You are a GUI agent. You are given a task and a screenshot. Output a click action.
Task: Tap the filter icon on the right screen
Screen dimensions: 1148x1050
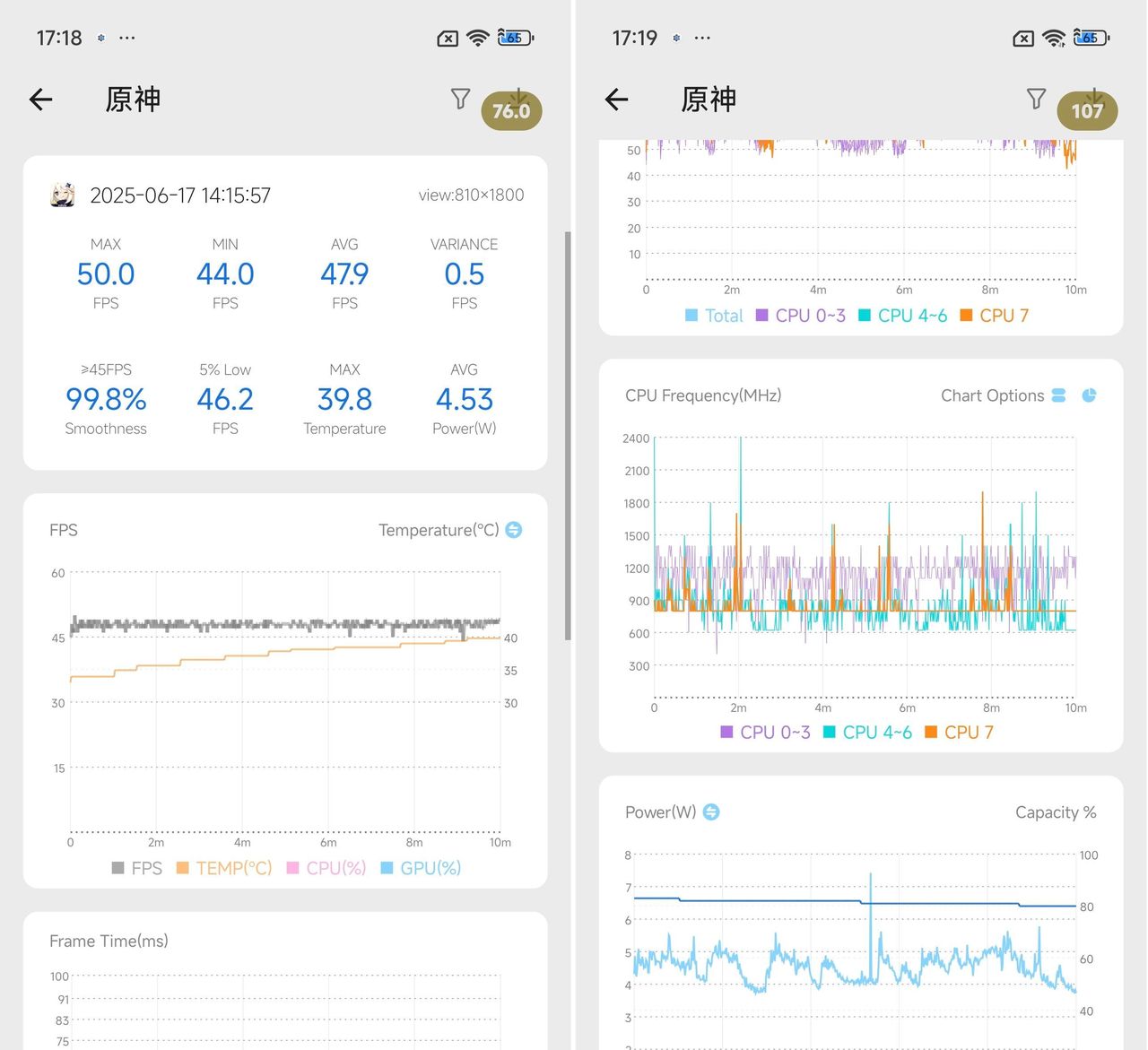(x=1036, y=99)
